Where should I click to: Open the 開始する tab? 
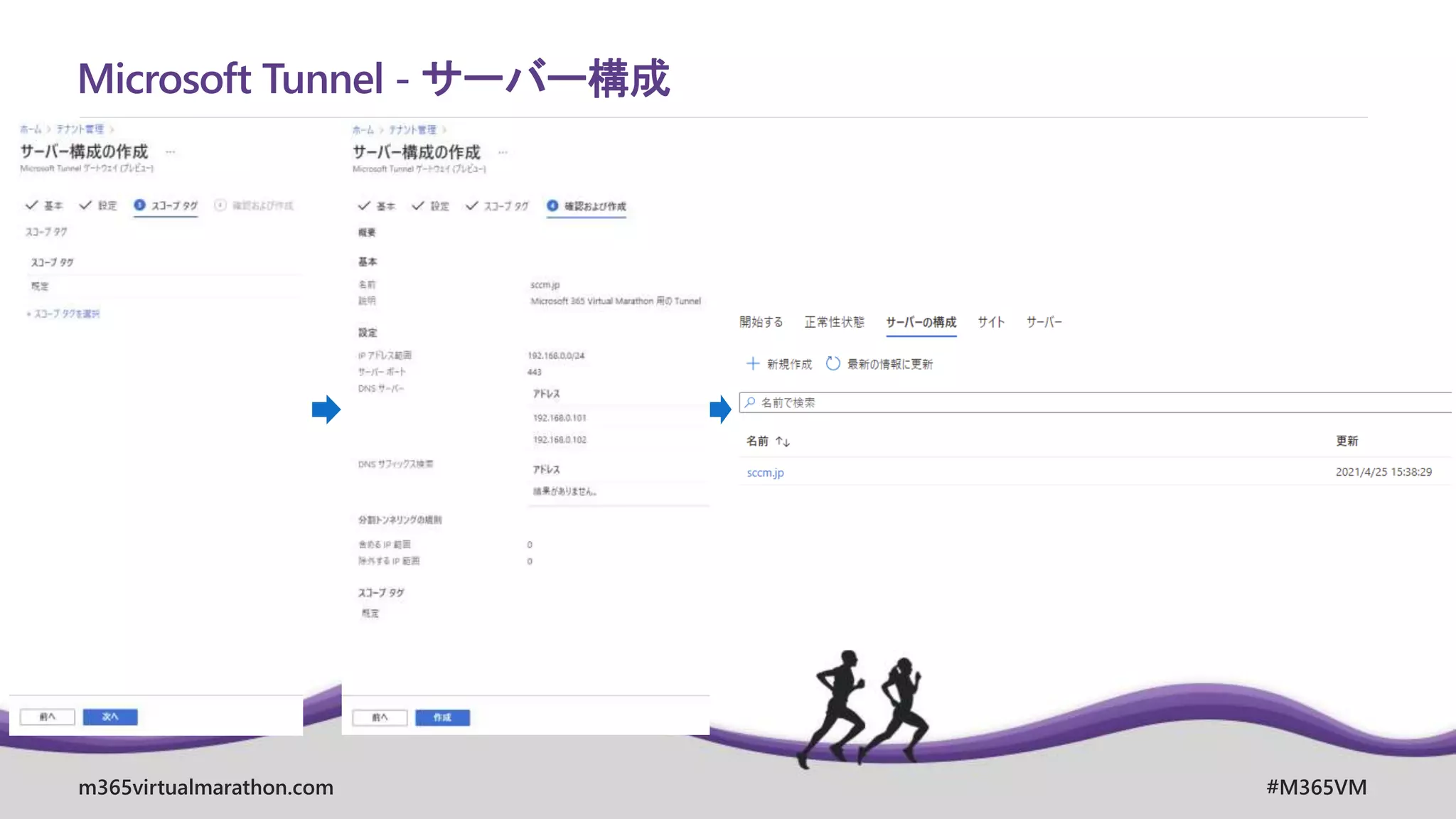point(761,322)
